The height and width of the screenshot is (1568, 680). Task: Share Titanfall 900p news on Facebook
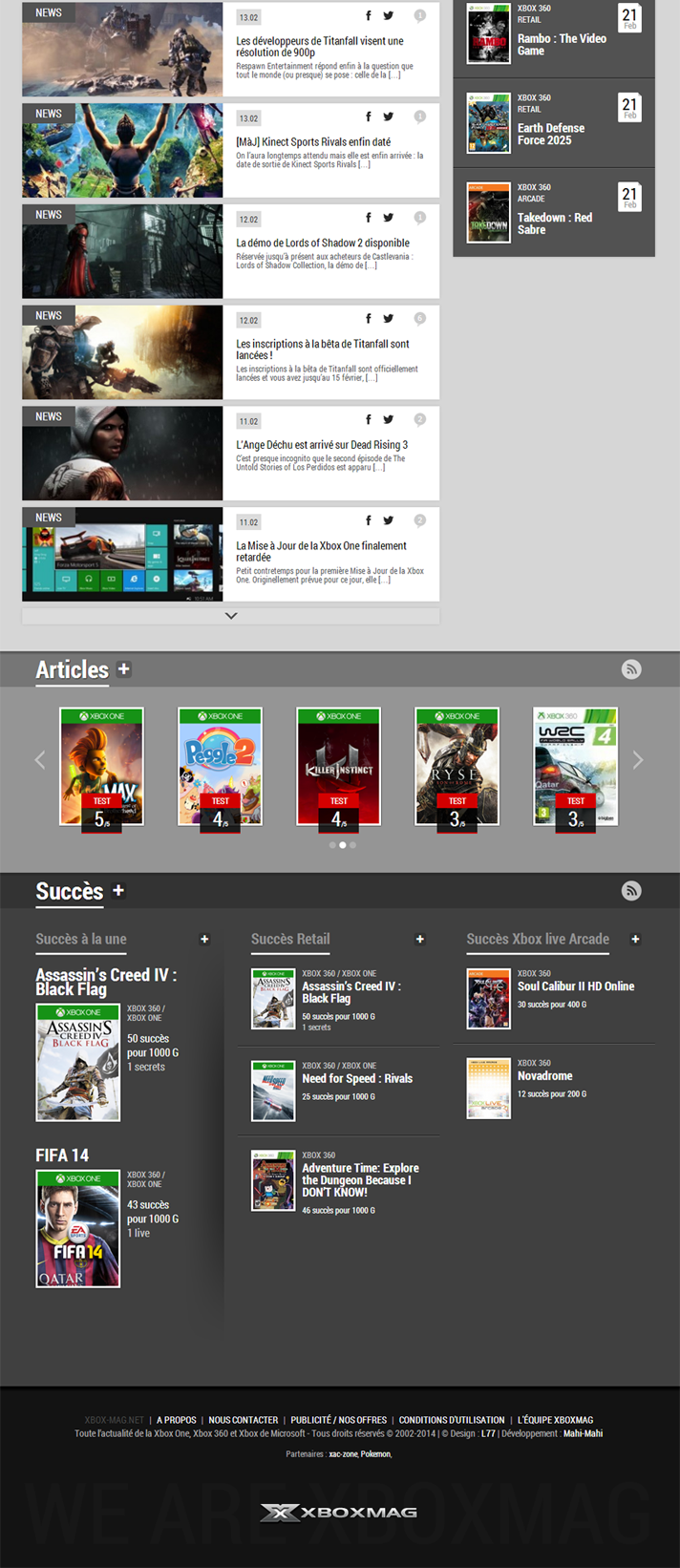369,16
